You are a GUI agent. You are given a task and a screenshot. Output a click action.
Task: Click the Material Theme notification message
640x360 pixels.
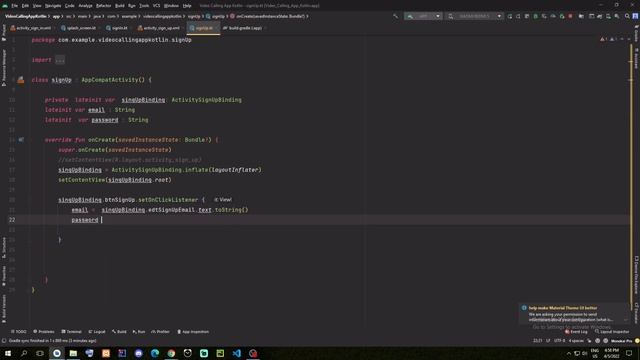coord(570,317)
